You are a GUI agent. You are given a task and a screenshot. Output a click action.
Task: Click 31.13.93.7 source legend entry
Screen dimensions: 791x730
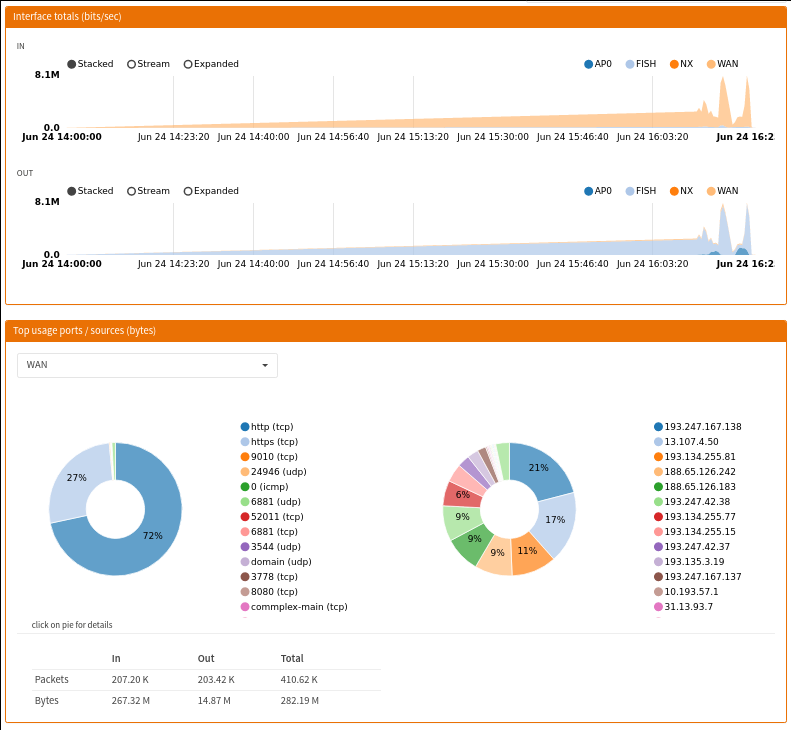click(x=684, y=607)
